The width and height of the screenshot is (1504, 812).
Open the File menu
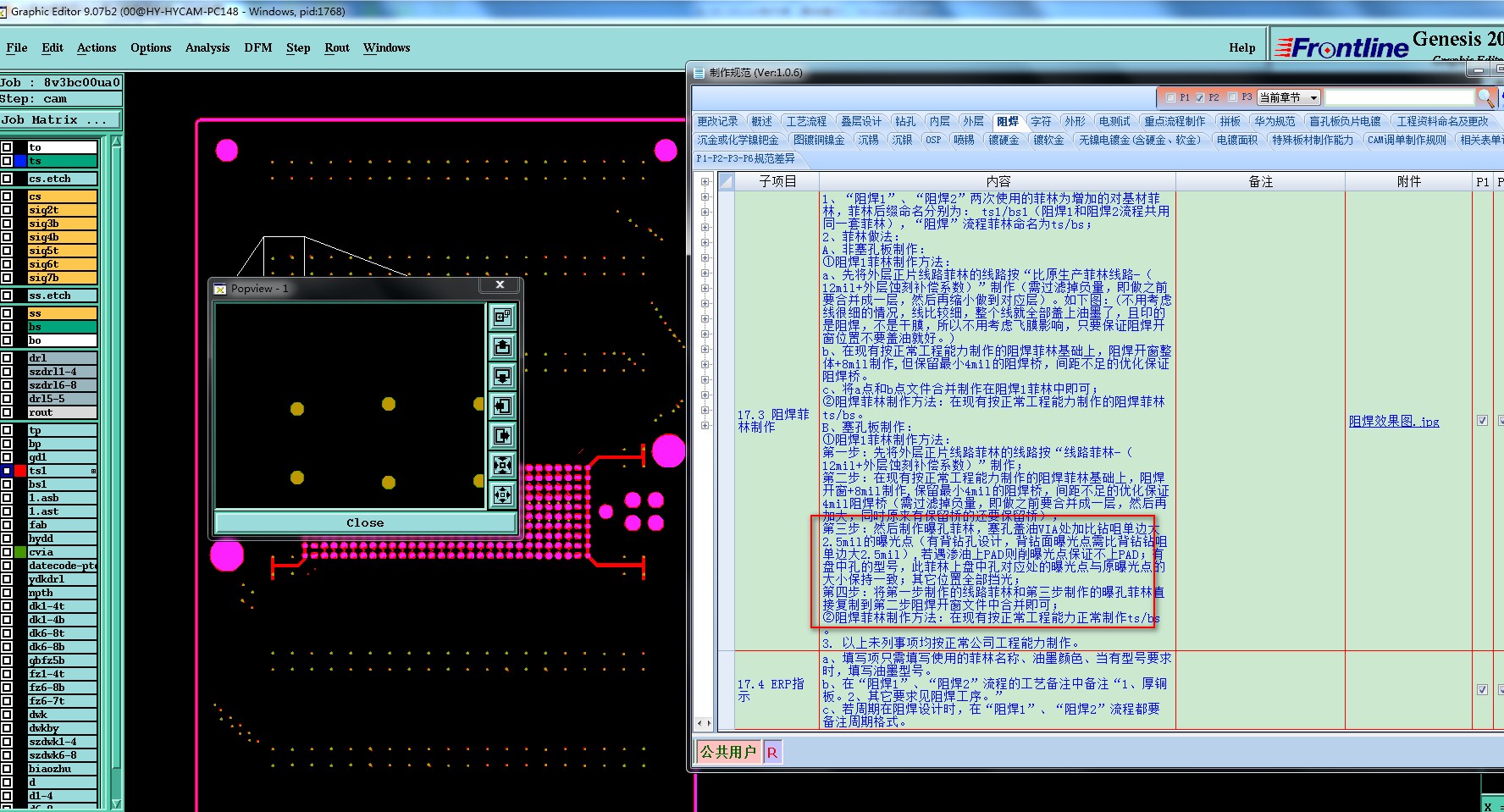(17, 48)
